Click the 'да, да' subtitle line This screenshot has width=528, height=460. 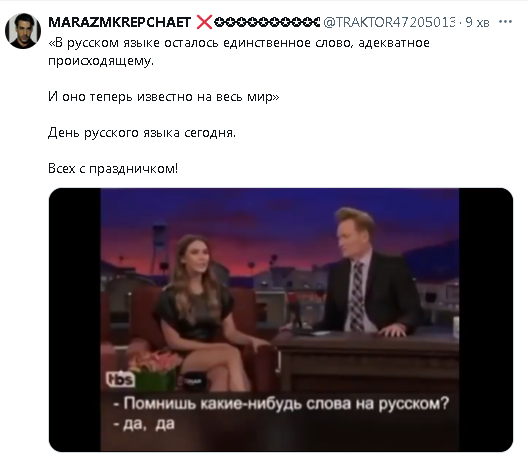[x=144, y=425]
